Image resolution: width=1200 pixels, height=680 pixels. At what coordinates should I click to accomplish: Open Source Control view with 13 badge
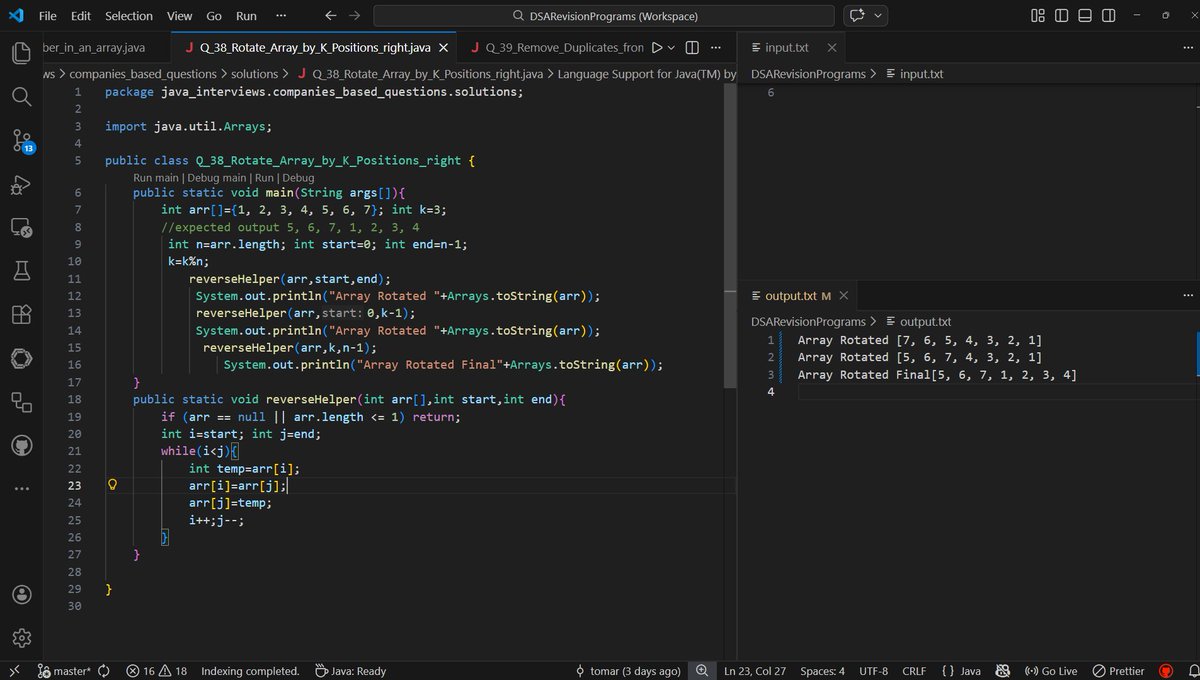pyautogui.click(x=22, y=141)
